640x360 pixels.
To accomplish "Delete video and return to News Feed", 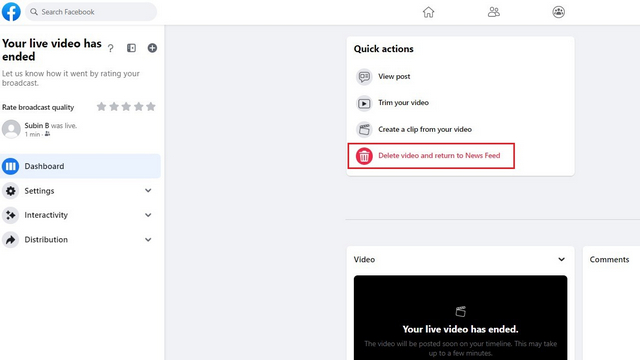I will [x=431, y=156].
